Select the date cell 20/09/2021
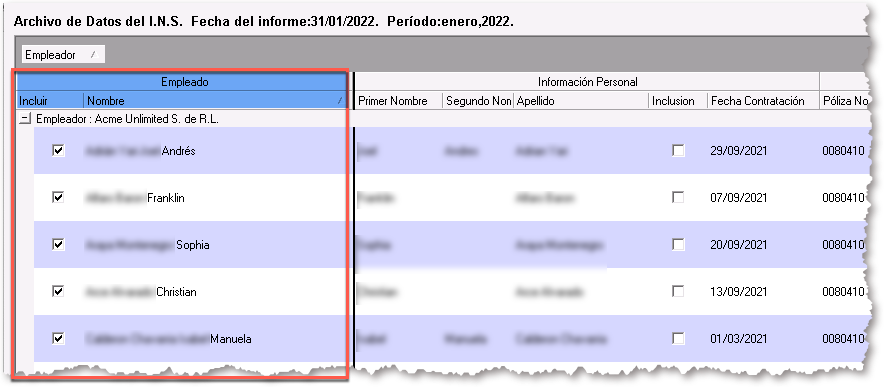Screen dimensions: 884x387 click(763, 244)
